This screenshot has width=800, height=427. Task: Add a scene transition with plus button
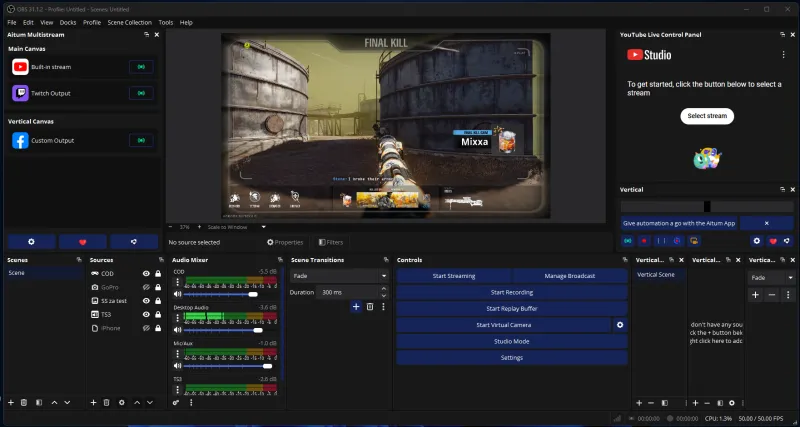[356, 306]
